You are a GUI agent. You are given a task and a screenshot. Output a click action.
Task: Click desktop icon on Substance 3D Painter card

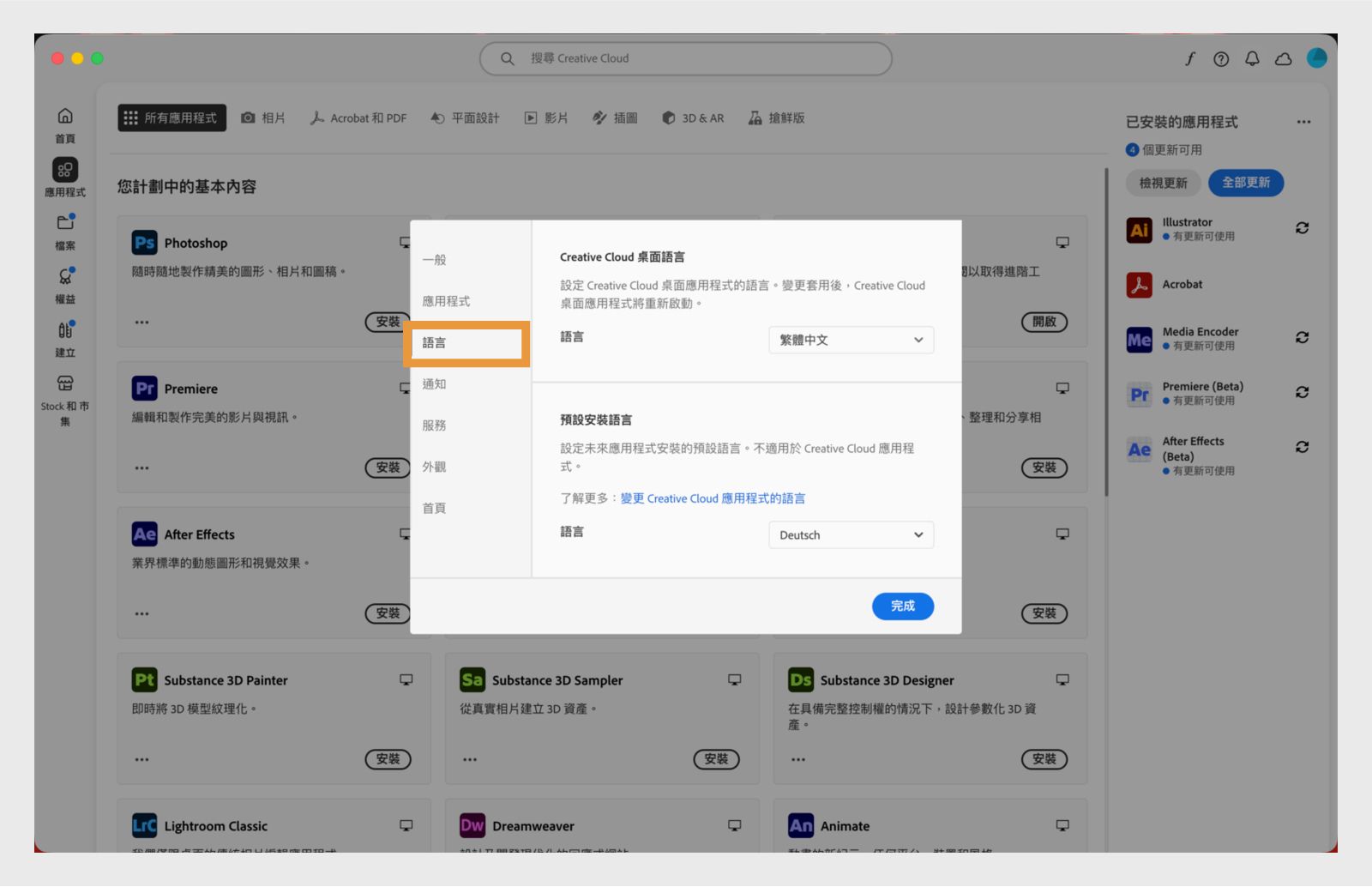pyautogui.click(x=406, y=680)
